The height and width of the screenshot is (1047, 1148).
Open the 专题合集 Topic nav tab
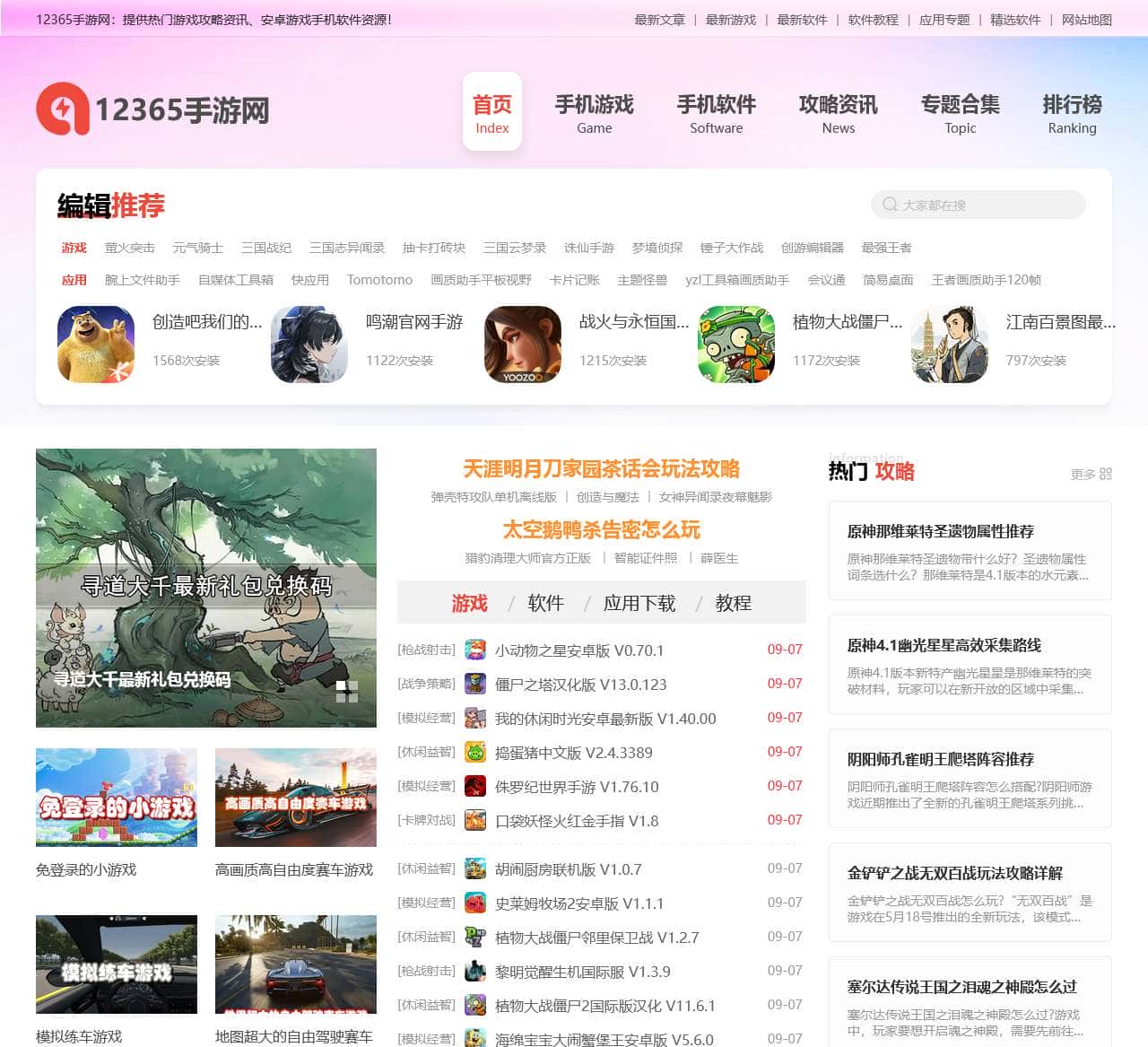click(x=961, y=113)
